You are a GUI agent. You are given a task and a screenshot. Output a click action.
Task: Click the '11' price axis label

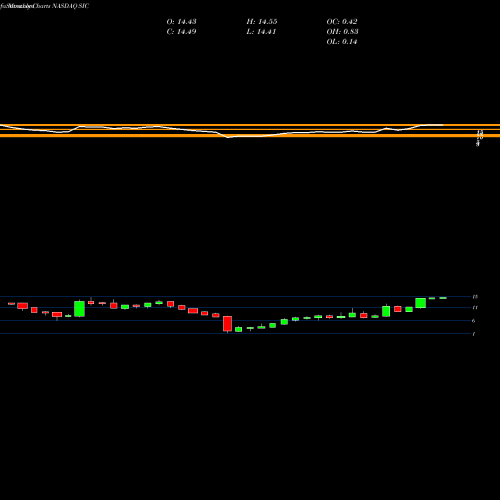pyautogui.click(x=475, y=308)
